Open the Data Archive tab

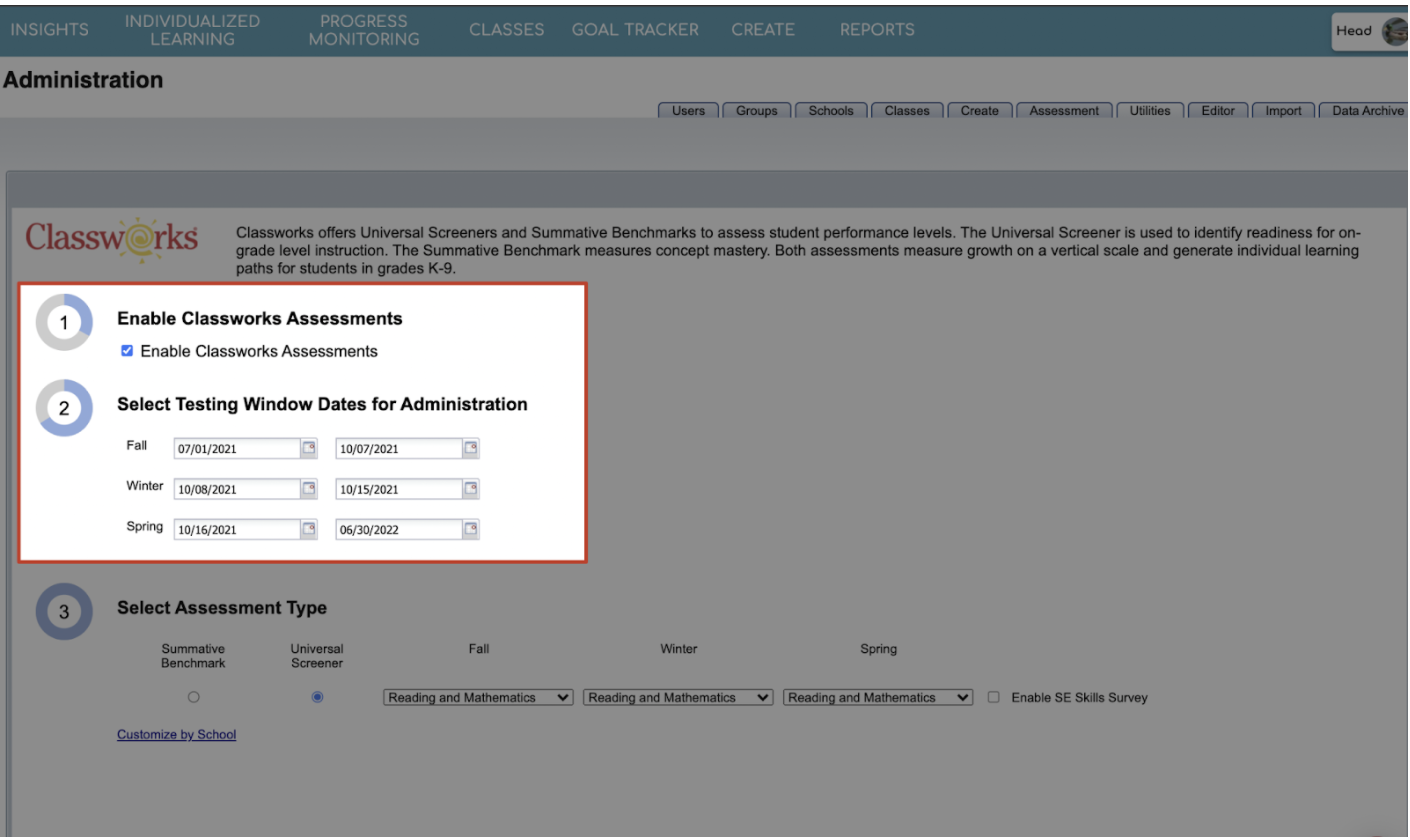(1365, 111)
